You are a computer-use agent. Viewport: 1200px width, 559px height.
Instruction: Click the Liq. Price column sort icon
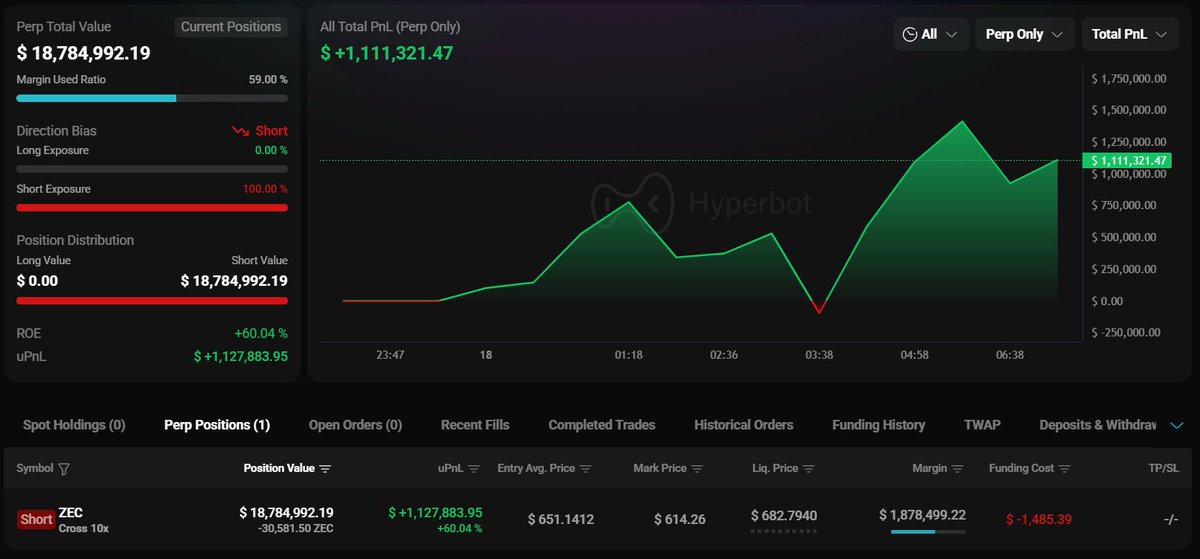[808, 469]
